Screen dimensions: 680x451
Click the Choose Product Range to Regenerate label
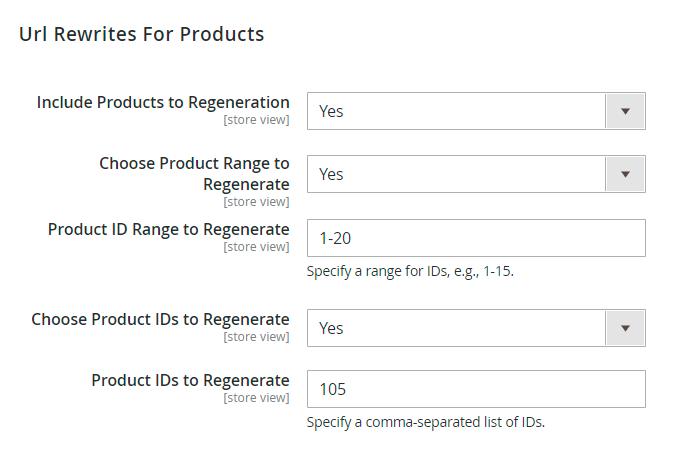coord(194,173)
